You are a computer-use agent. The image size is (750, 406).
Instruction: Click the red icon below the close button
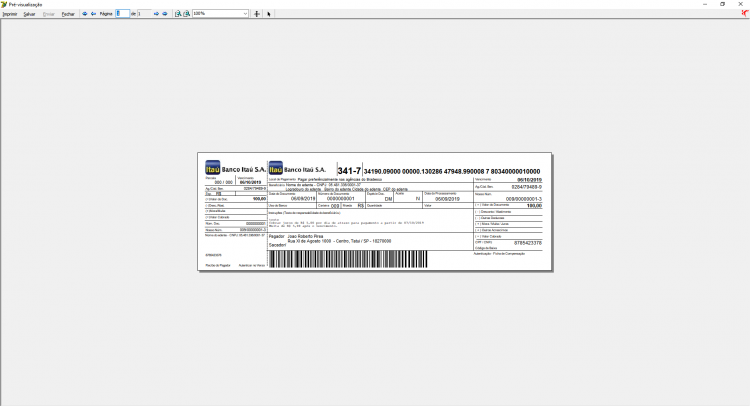(744, 13)
